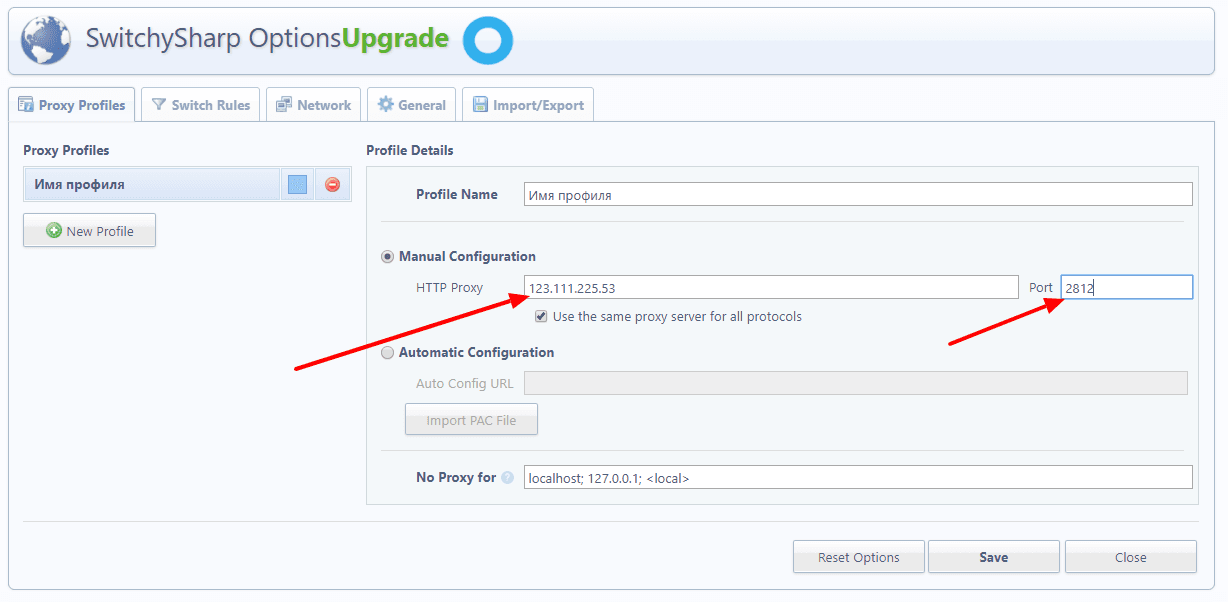Click the Port input field

click(x=1127, y=288)
